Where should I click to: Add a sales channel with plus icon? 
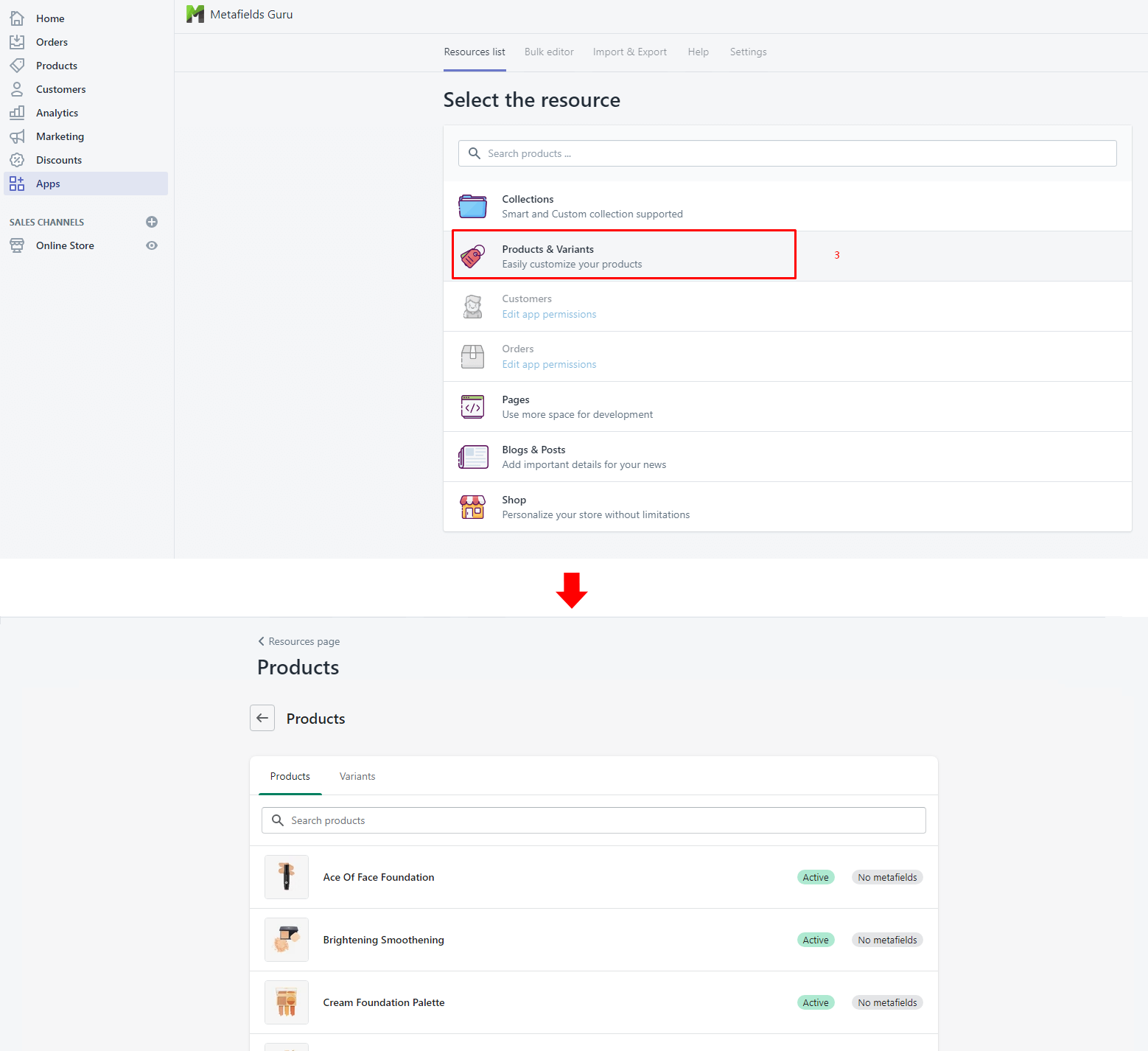tap(152, 222)
